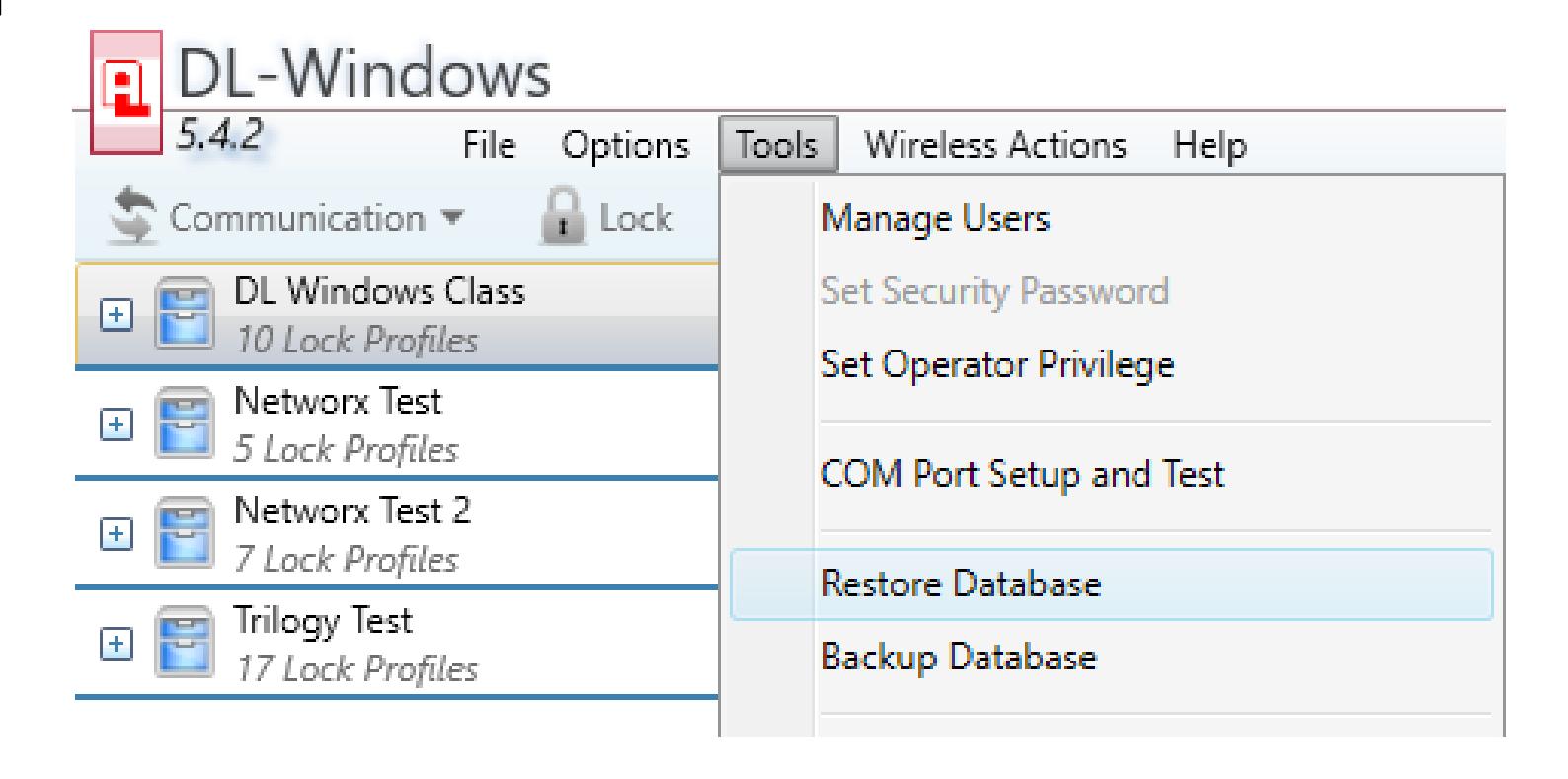Screen dimensions: 1568x779
Task: Click the '7 Lock Profiles' text
Action: click(347, 560)
